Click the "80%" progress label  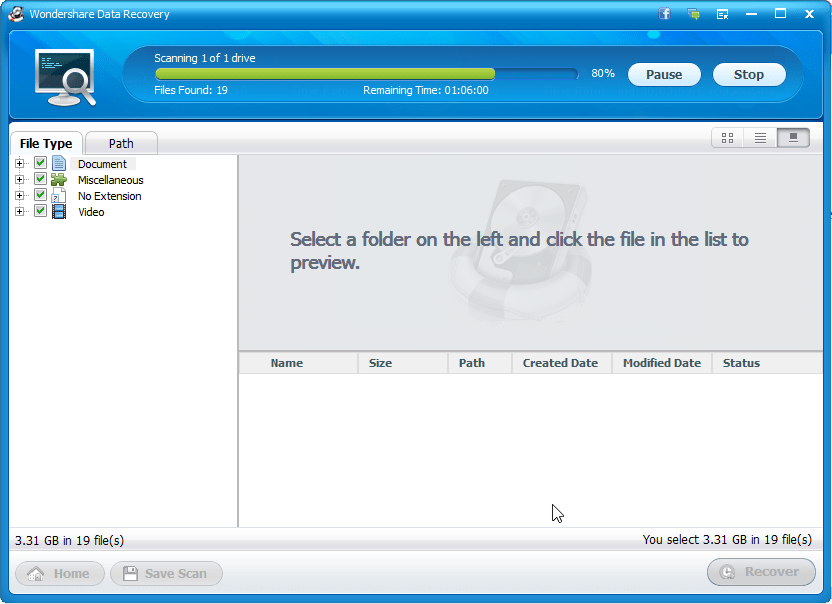603,73
